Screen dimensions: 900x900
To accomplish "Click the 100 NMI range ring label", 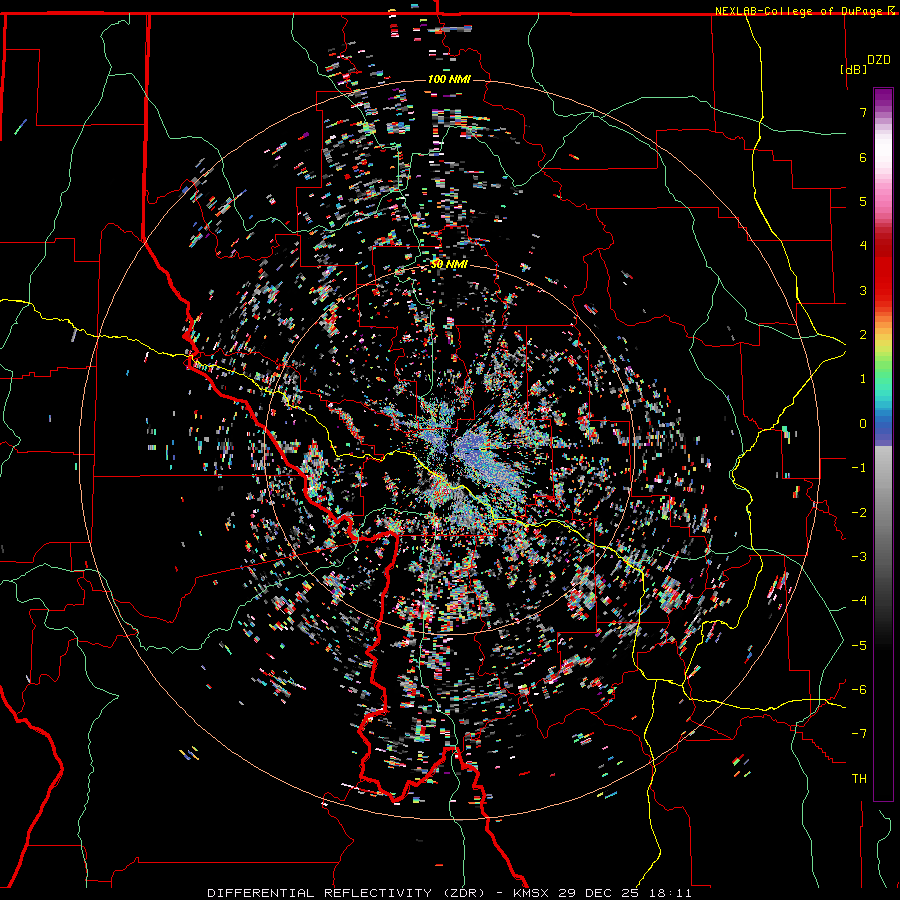I will [x=449, y=79].
